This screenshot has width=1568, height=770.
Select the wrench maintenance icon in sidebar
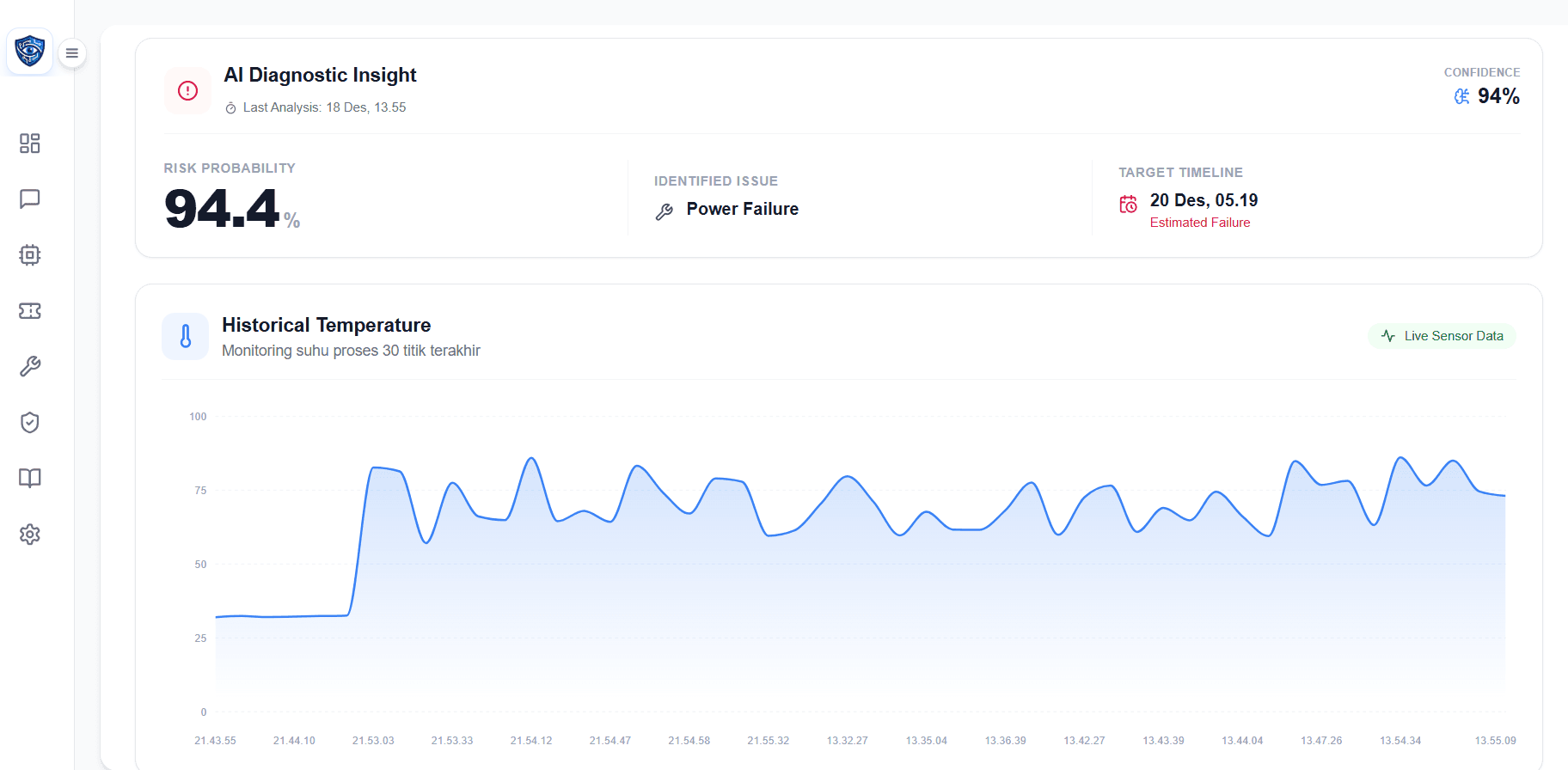(30, 367)
